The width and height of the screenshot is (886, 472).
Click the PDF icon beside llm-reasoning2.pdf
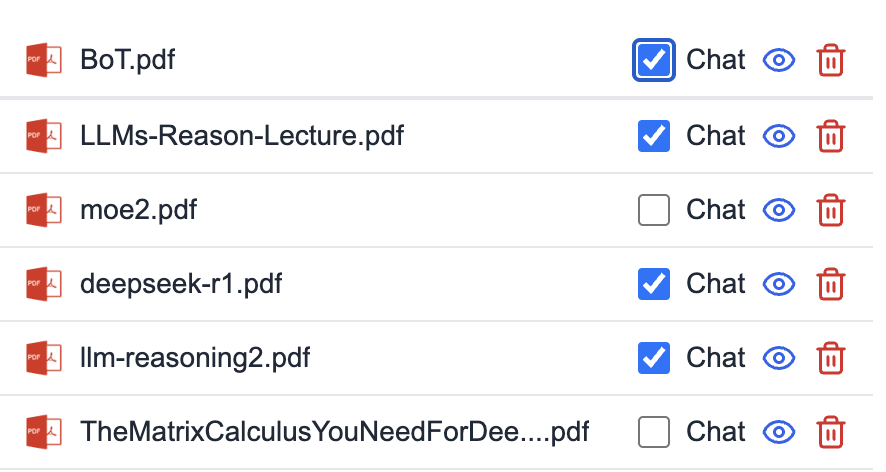[44, 358]
